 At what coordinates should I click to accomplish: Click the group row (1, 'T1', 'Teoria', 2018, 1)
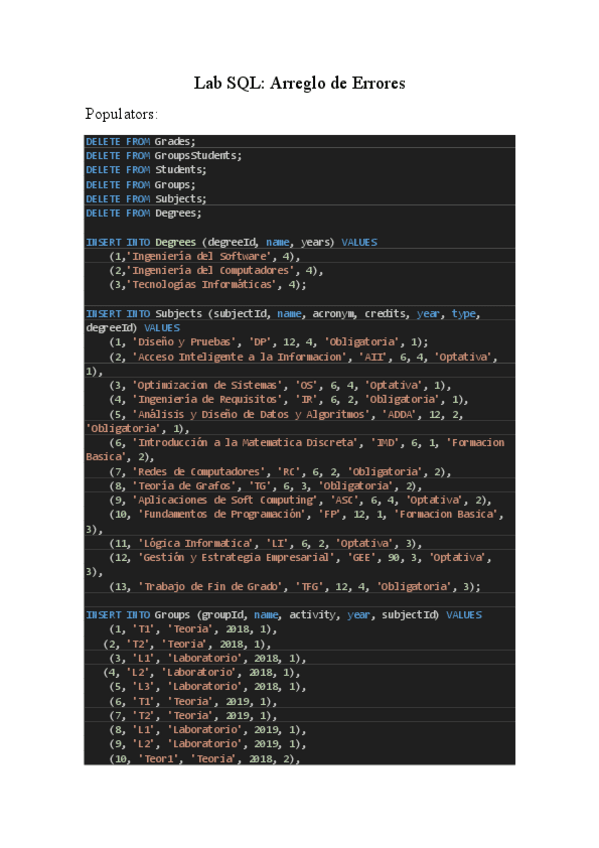point(193,630)
